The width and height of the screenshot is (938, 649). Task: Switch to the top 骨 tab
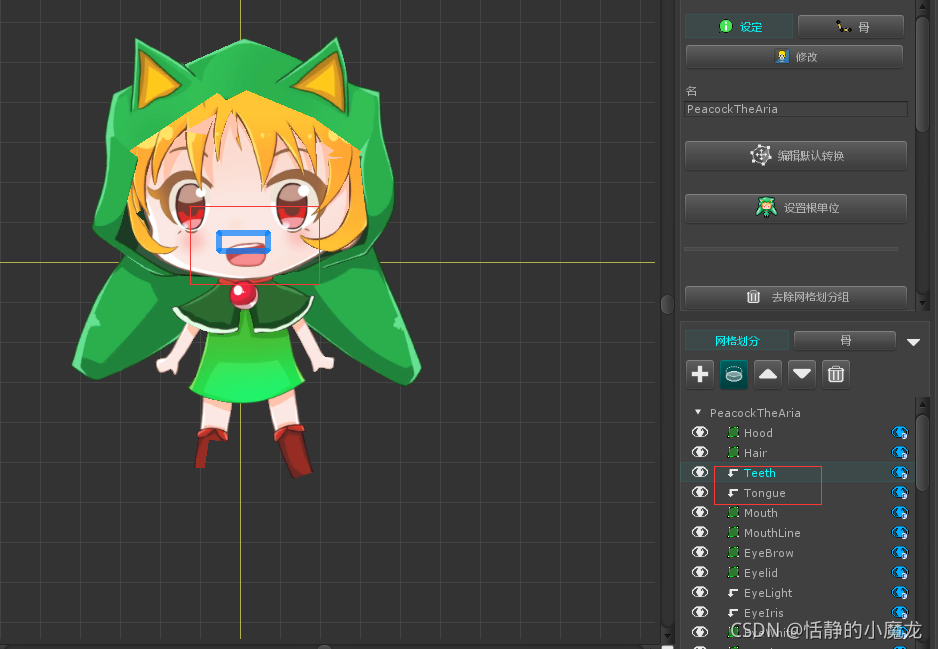pos(851,27)
